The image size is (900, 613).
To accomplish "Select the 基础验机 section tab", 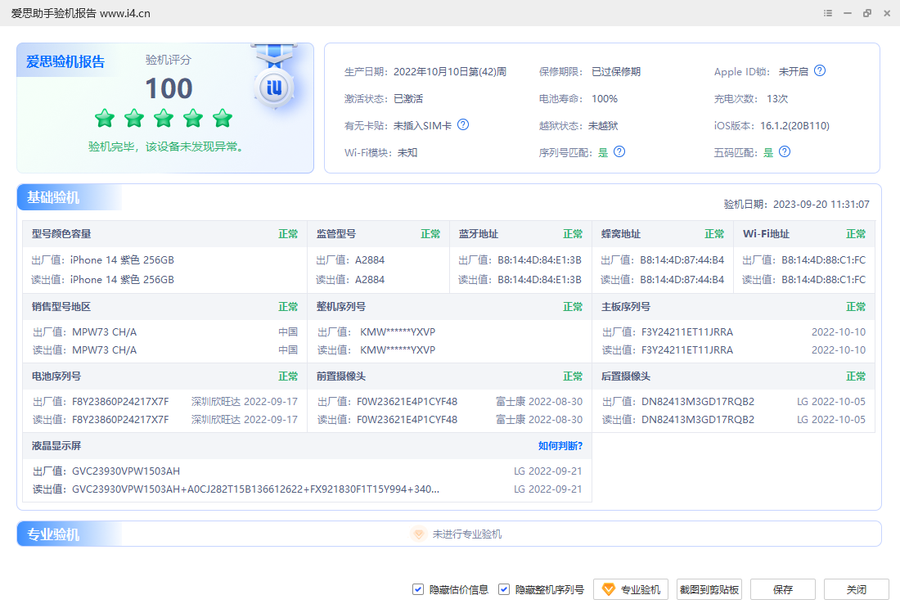I will [x=55, y=197].
